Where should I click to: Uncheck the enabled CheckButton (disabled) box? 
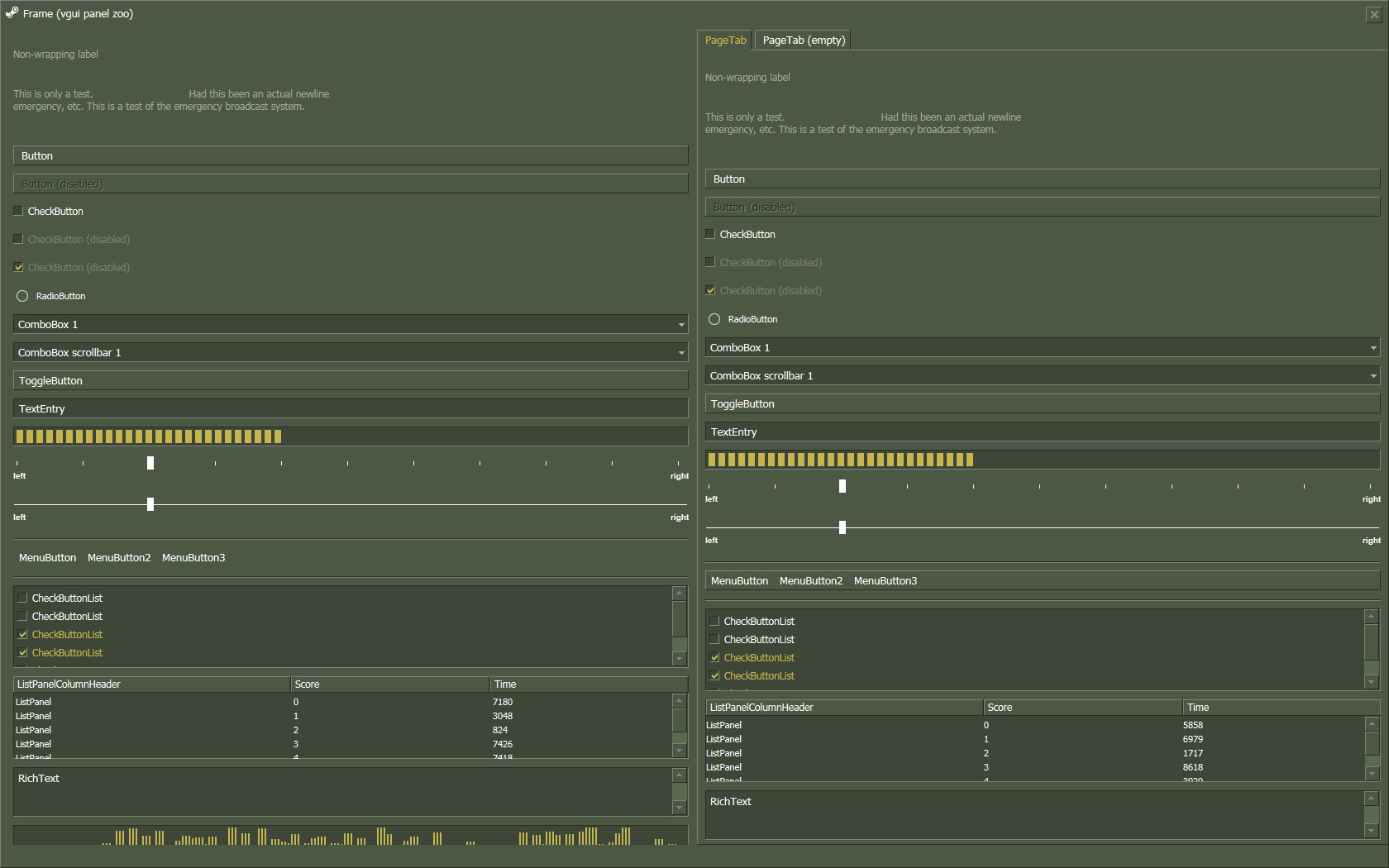click(18, 267)
